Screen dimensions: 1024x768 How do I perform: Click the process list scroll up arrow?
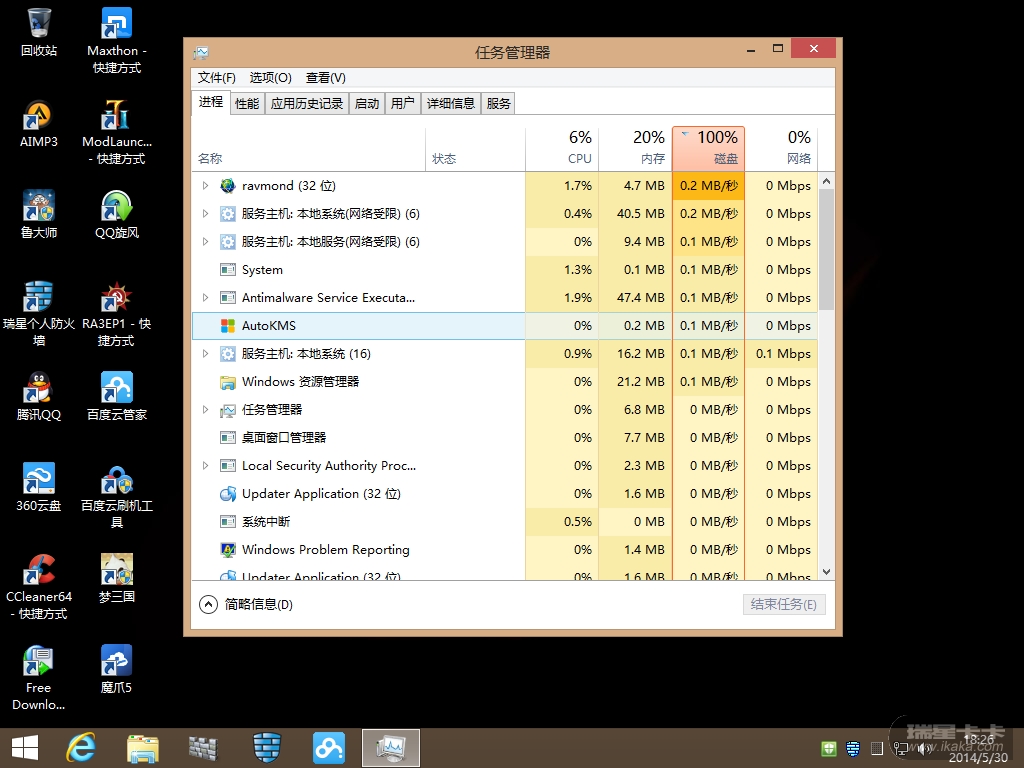point(826,181)
